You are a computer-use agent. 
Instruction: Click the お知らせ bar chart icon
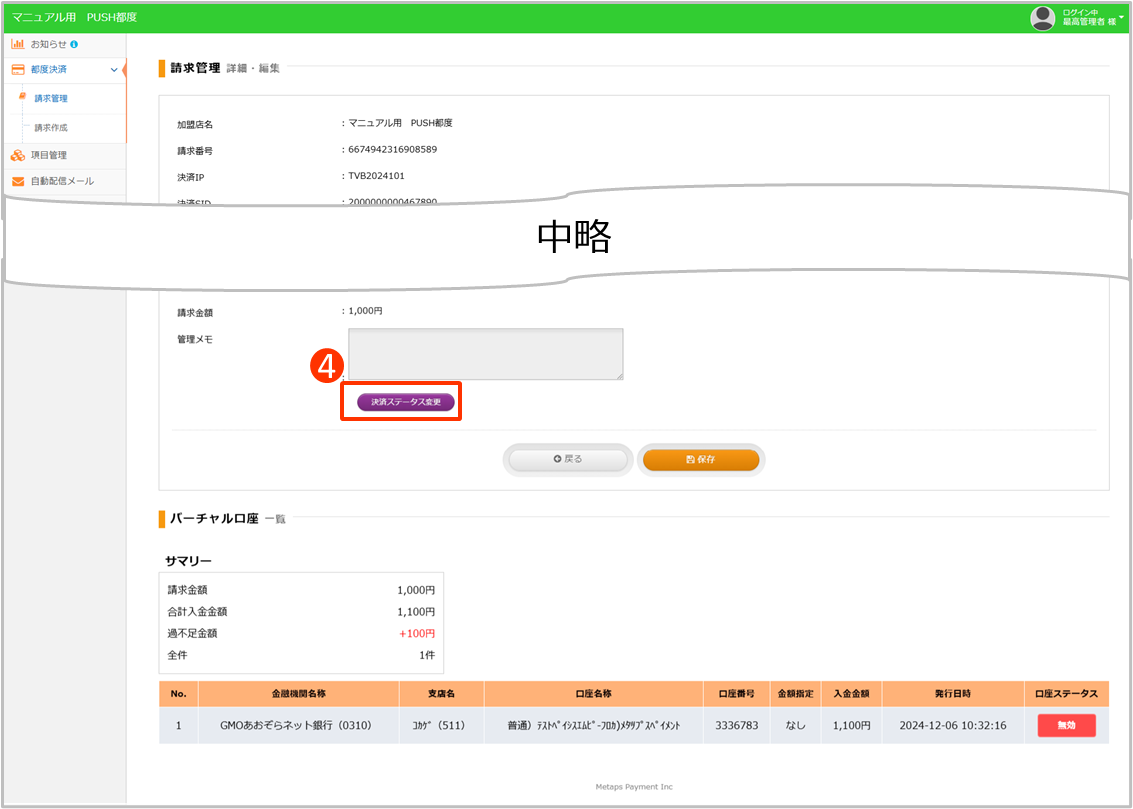(18, 45)
